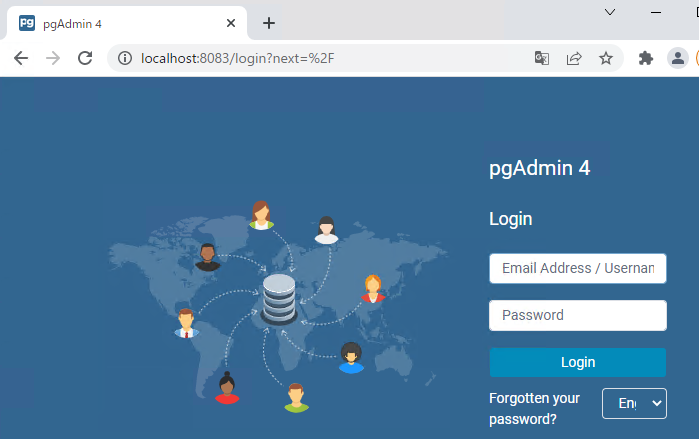Reload the pgAdmin login page
699x439 pixels.
point(85,58)
